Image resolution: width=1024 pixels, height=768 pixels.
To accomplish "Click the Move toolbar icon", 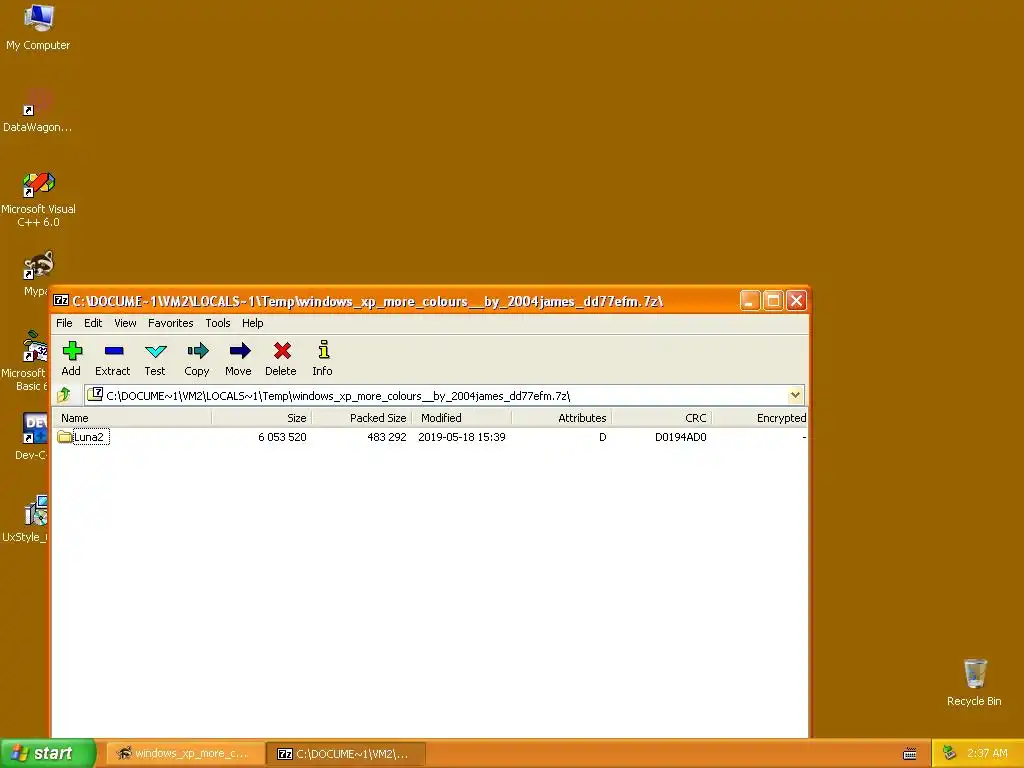I will (239, 351).
